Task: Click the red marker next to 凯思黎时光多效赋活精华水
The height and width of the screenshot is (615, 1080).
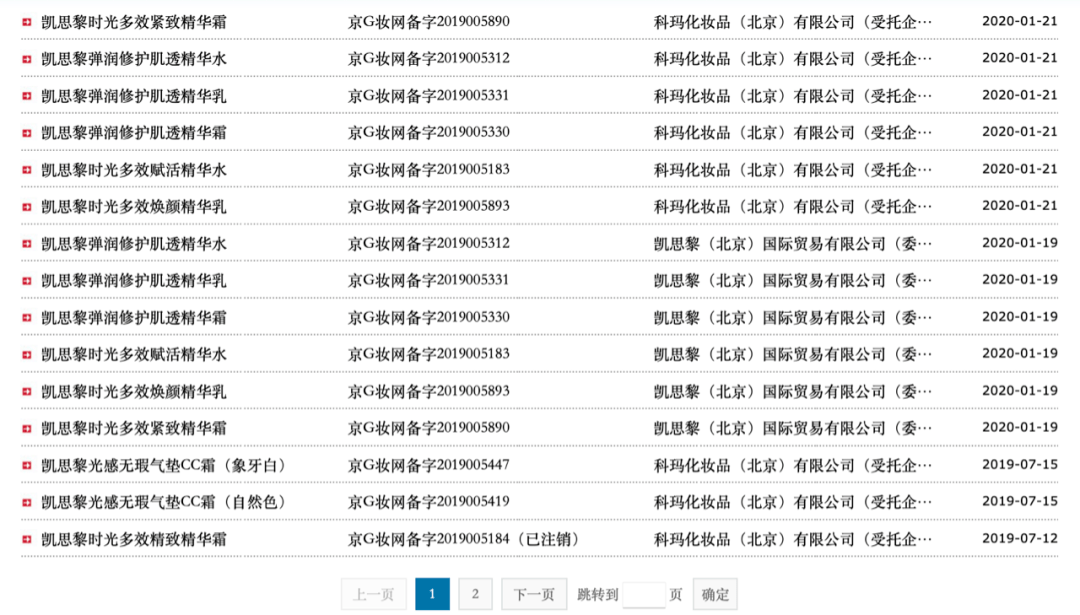Action: point(25,168)
